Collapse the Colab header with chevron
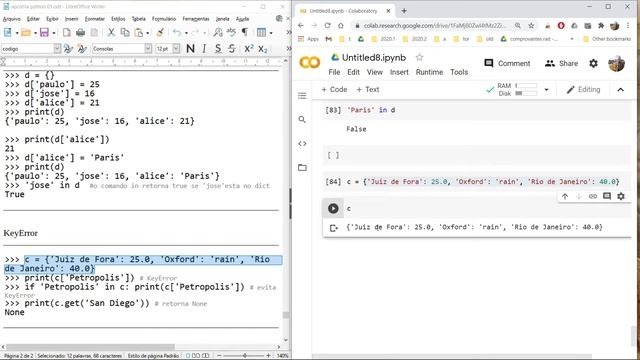 620,89
